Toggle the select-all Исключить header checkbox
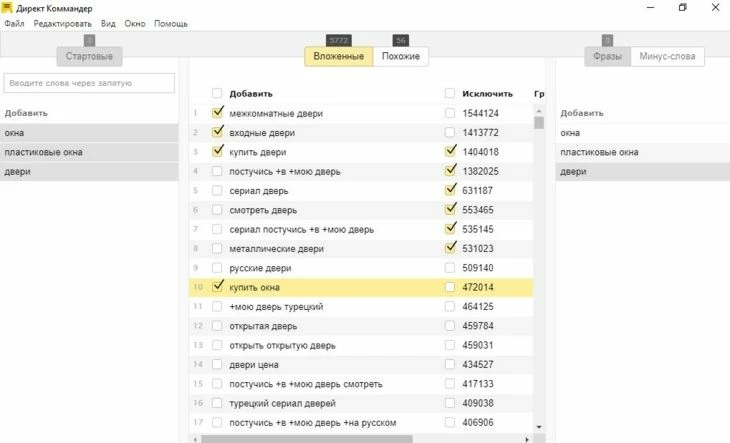 coord(450,93)
